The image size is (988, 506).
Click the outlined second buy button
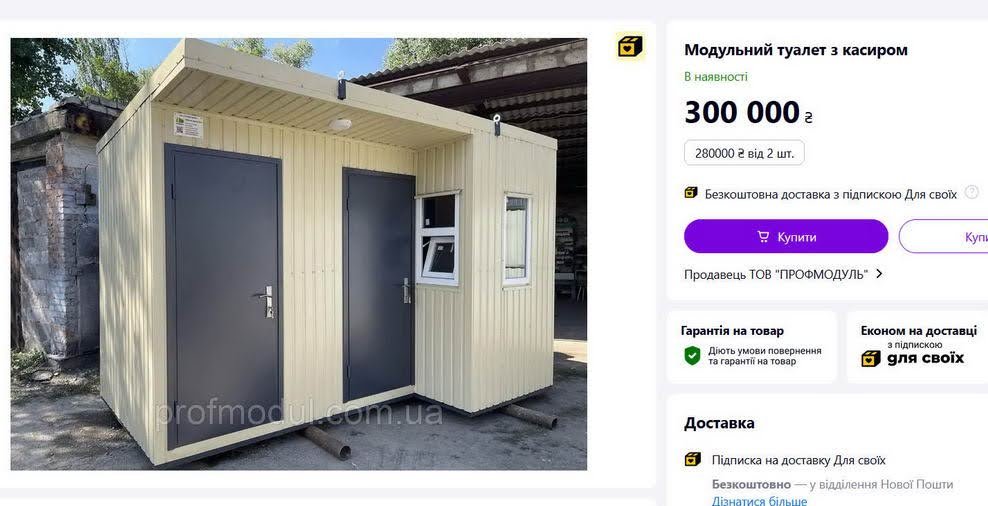tap(943, 236)
